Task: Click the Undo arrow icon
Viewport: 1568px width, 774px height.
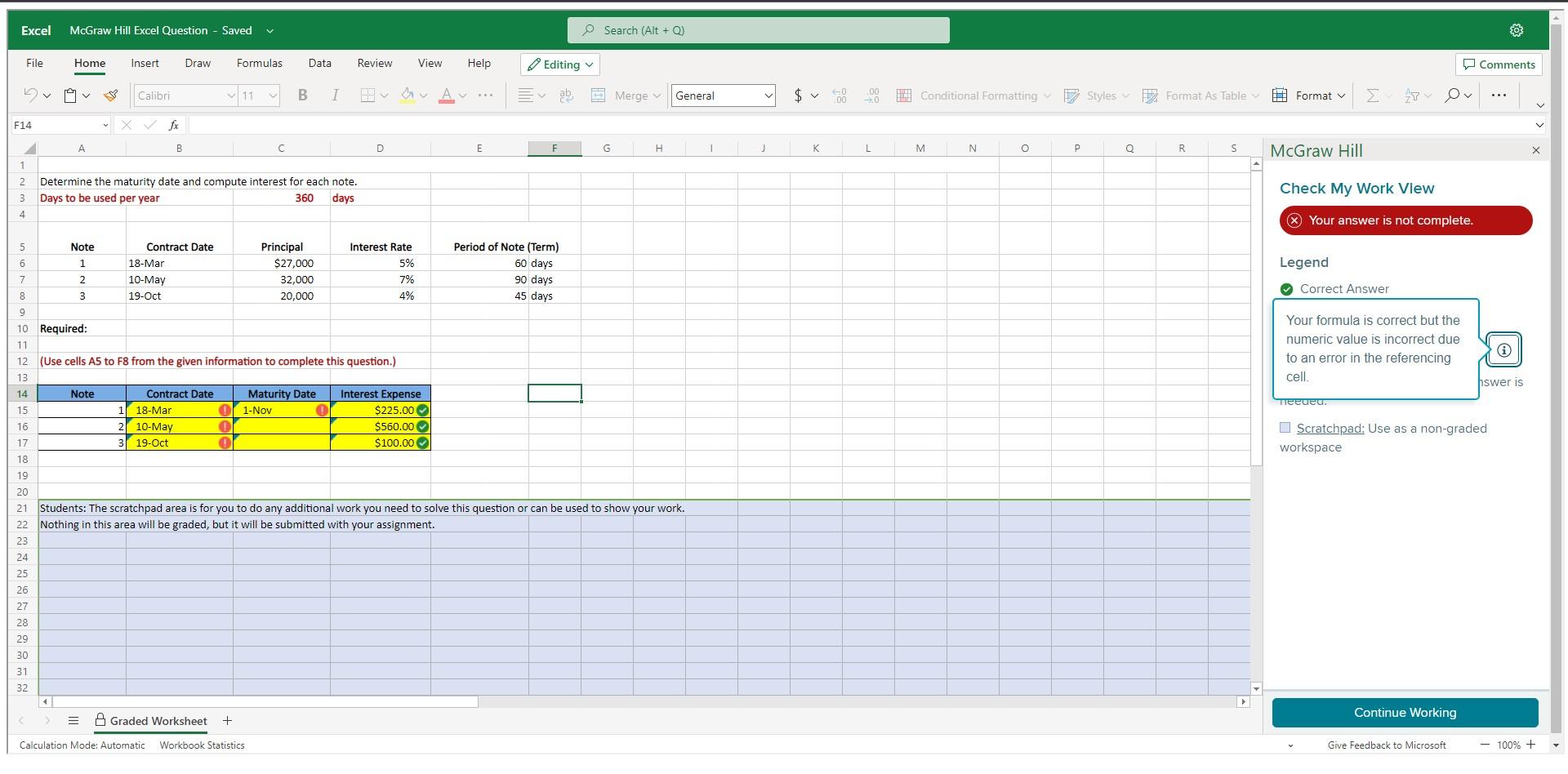Action: pyautogui.click(x=30, y=96)
